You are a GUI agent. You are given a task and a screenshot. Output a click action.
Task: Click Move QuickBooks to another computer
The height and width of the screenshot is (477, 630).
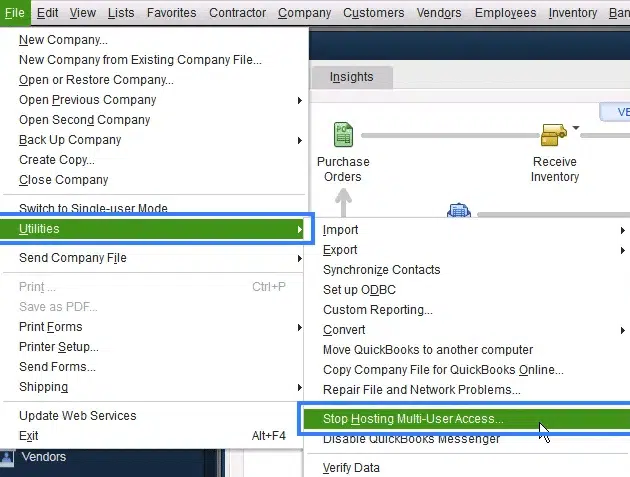(x=427, y=350)
